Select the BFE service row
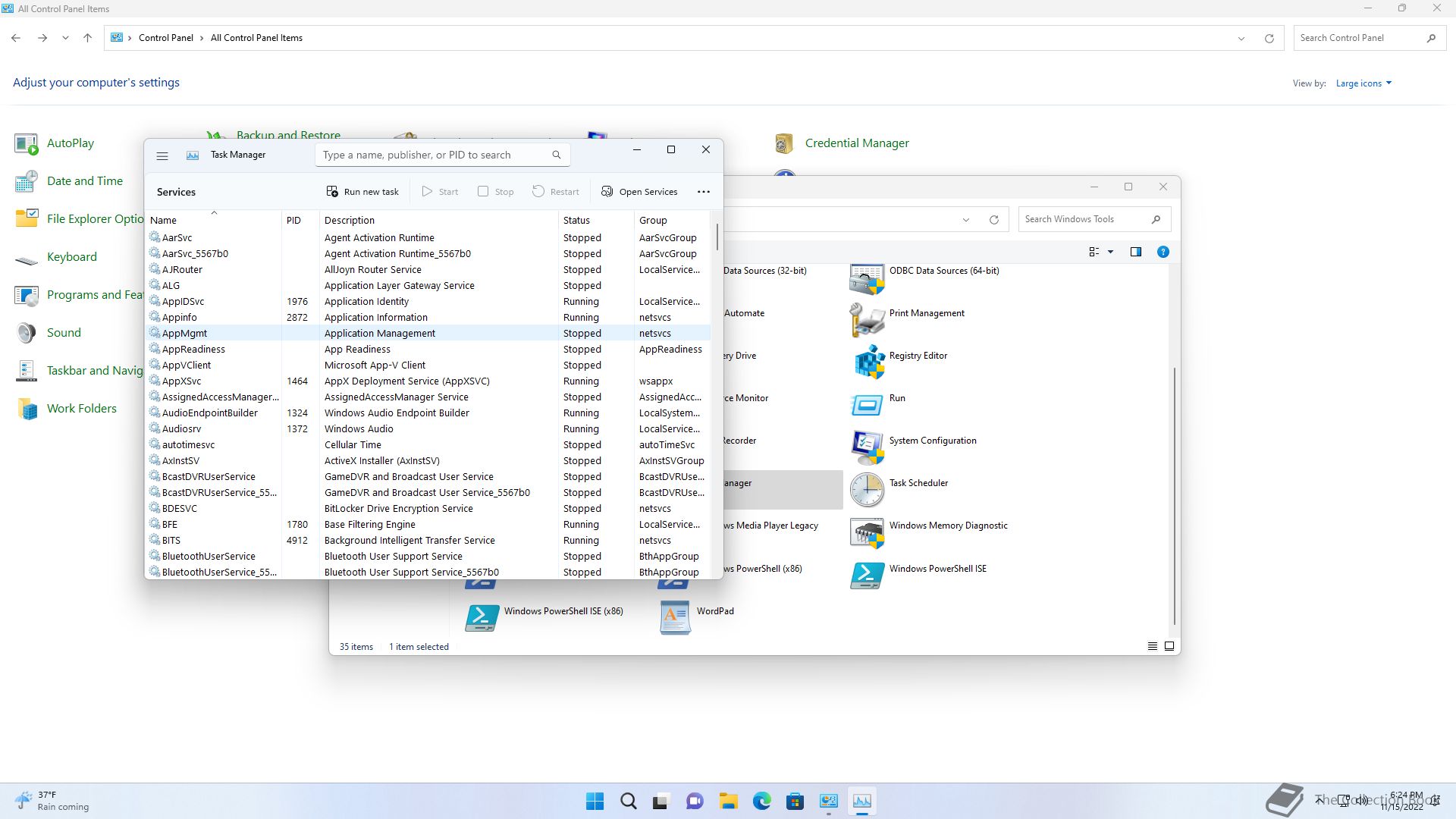 428,524
